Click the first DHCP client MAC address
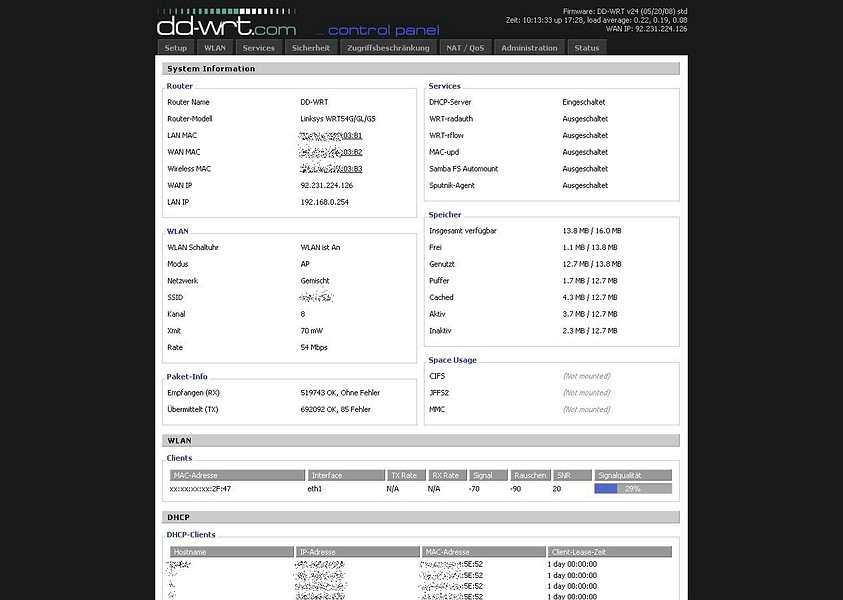Screen dimensions: 843x600 pos(455,564)
